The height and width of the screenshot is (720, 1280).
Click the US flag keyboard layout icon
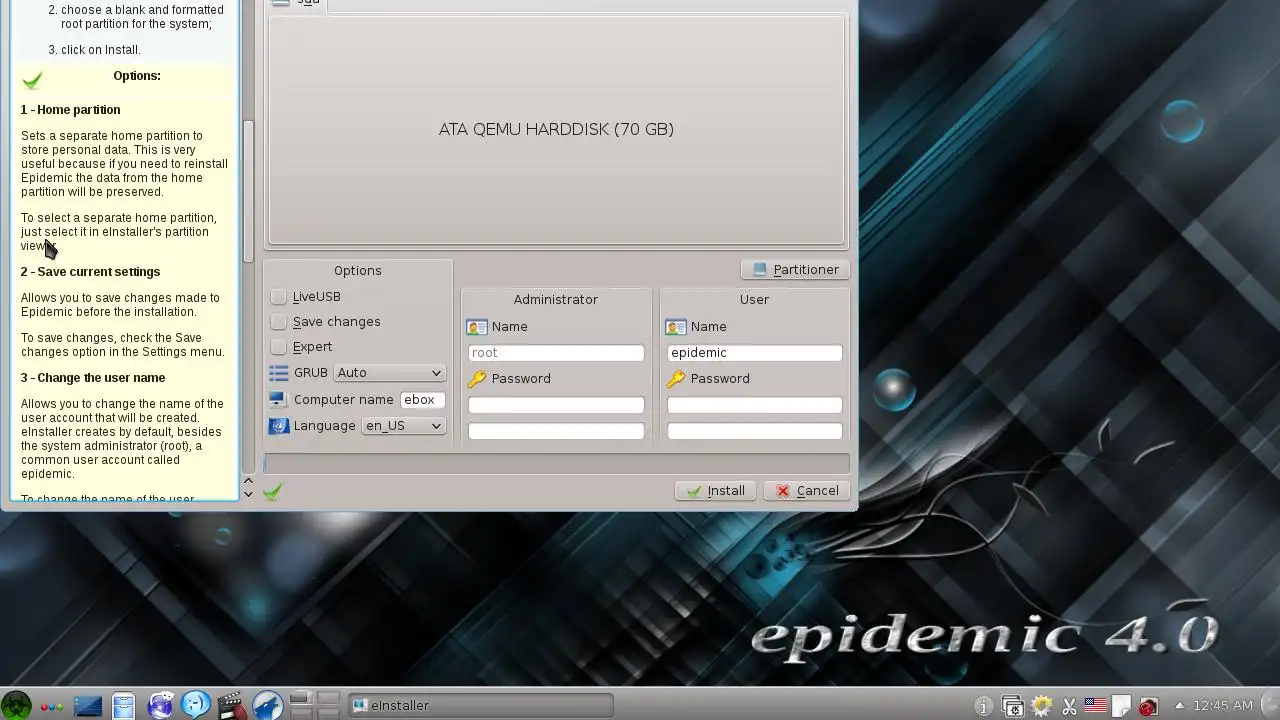(x=1095, y=705)
